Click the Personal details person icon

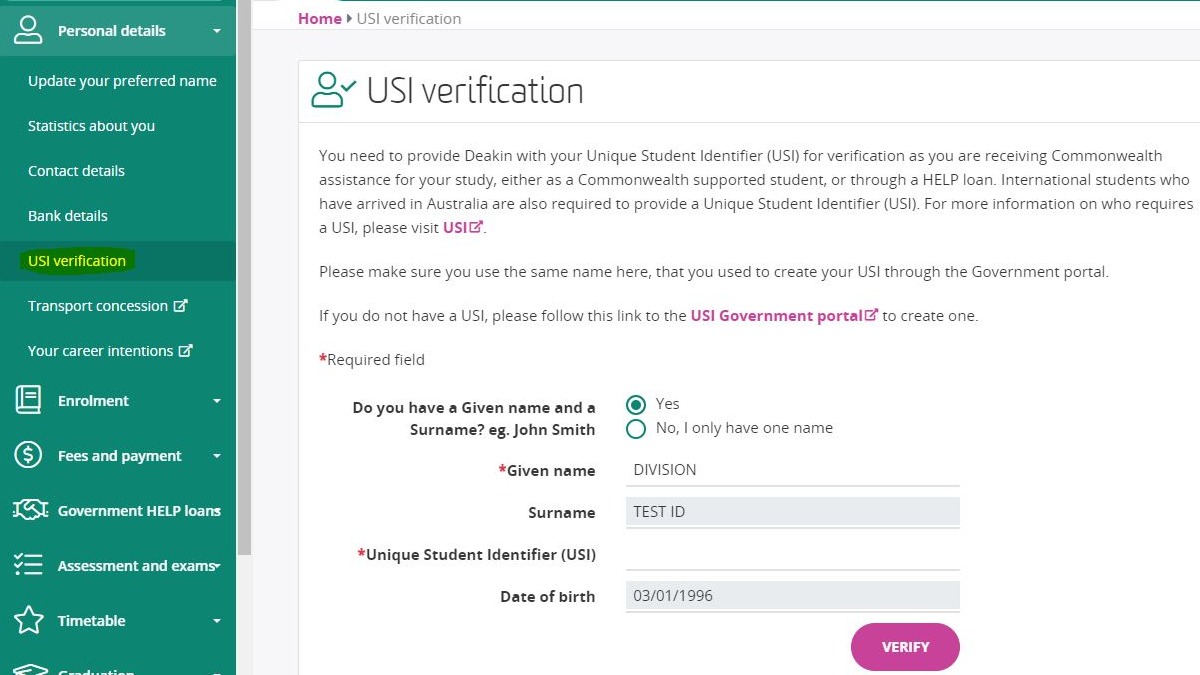28,30
